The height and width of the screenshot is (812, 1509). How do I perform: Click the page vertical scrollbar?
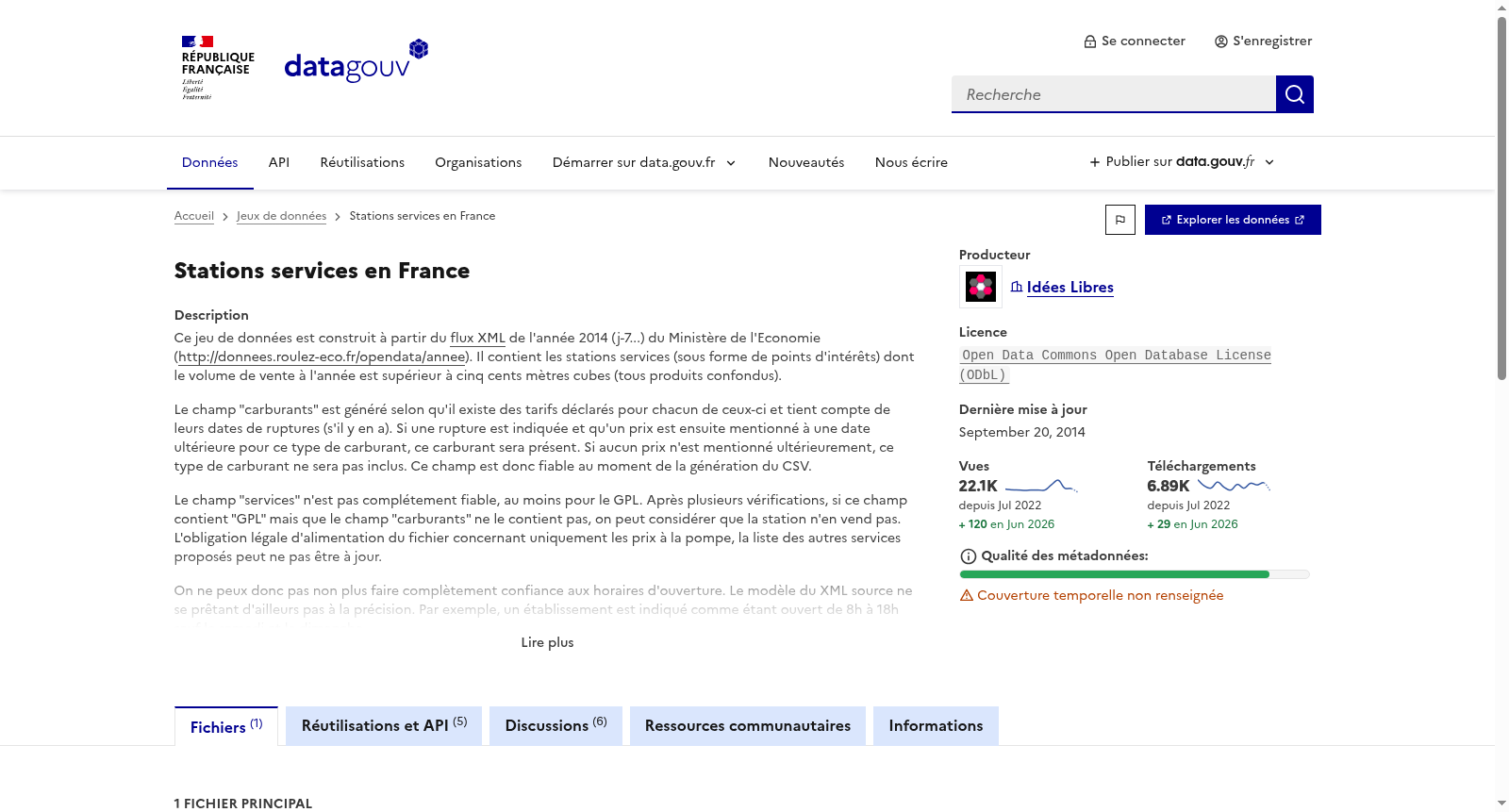coord(1501,198)
